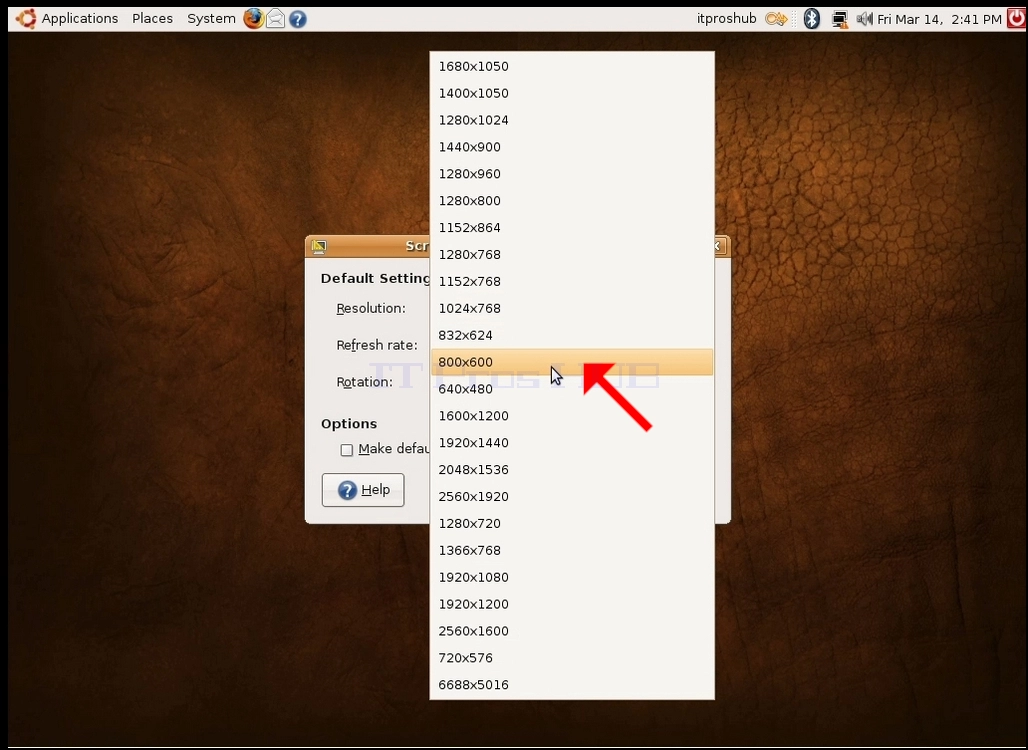Select the 1680x1050 resolution
Image resolution: width=1028 pixels, height=750 pixels.
point(572,66)
